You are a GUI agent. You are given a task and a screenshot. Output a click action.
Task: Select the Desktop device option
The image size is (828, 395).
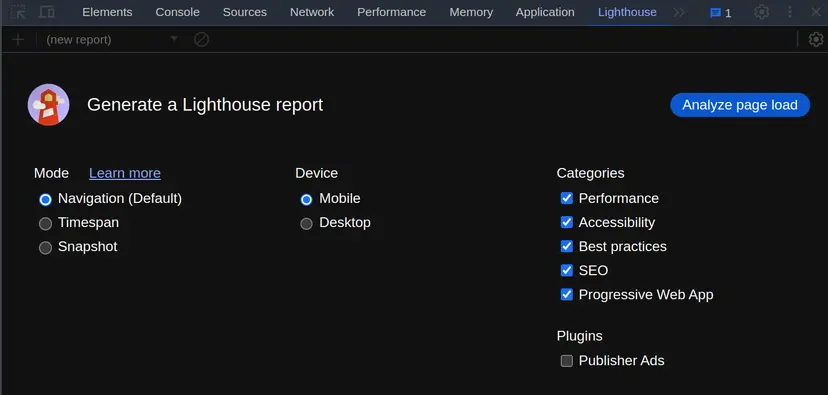(306, 223)
